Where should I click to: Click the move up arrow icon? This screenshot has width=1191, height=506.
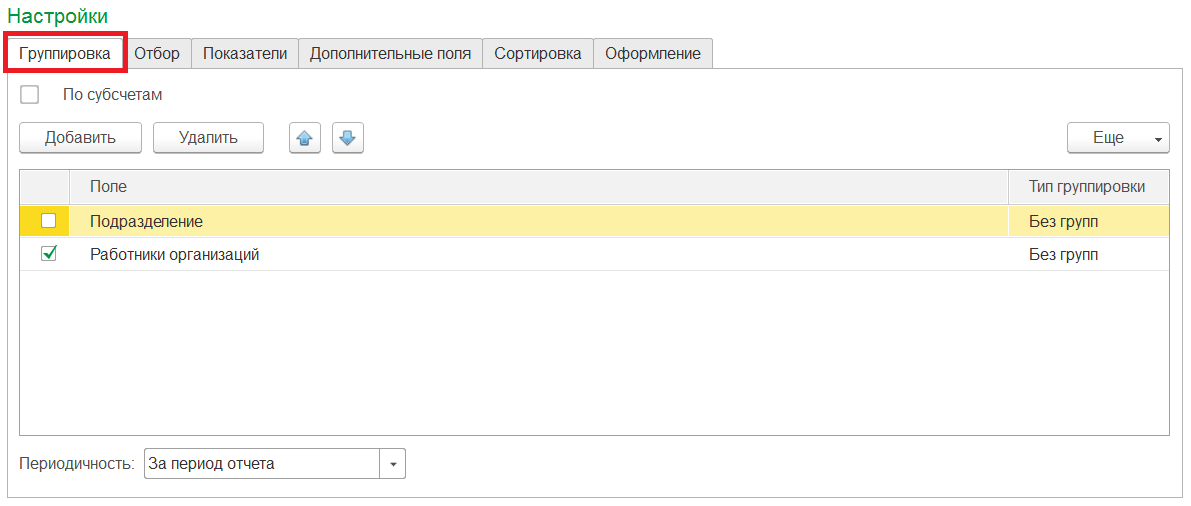click(x=305, y=138)
